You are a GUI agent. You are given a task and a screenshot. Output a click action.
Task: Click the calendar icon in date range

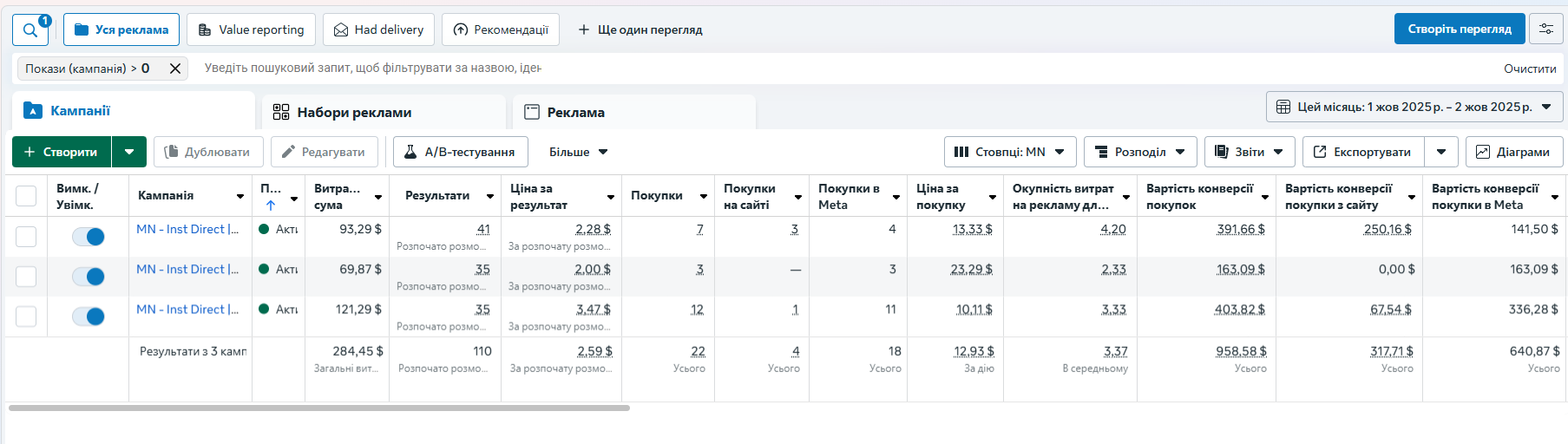pos(1283,107)
